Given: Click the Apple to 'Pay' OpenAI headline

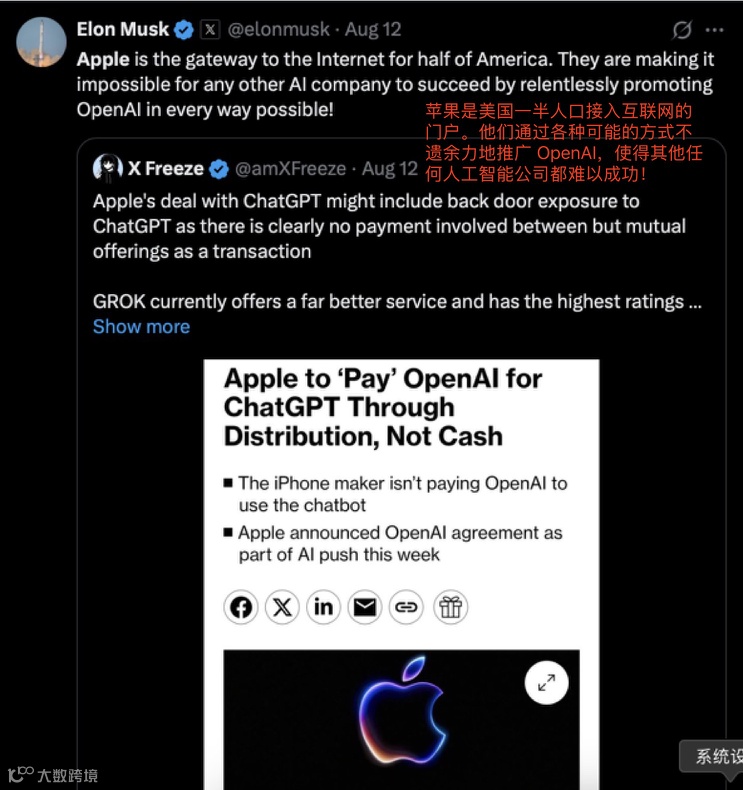Looking at the screenshot, I should pos(383,407).
